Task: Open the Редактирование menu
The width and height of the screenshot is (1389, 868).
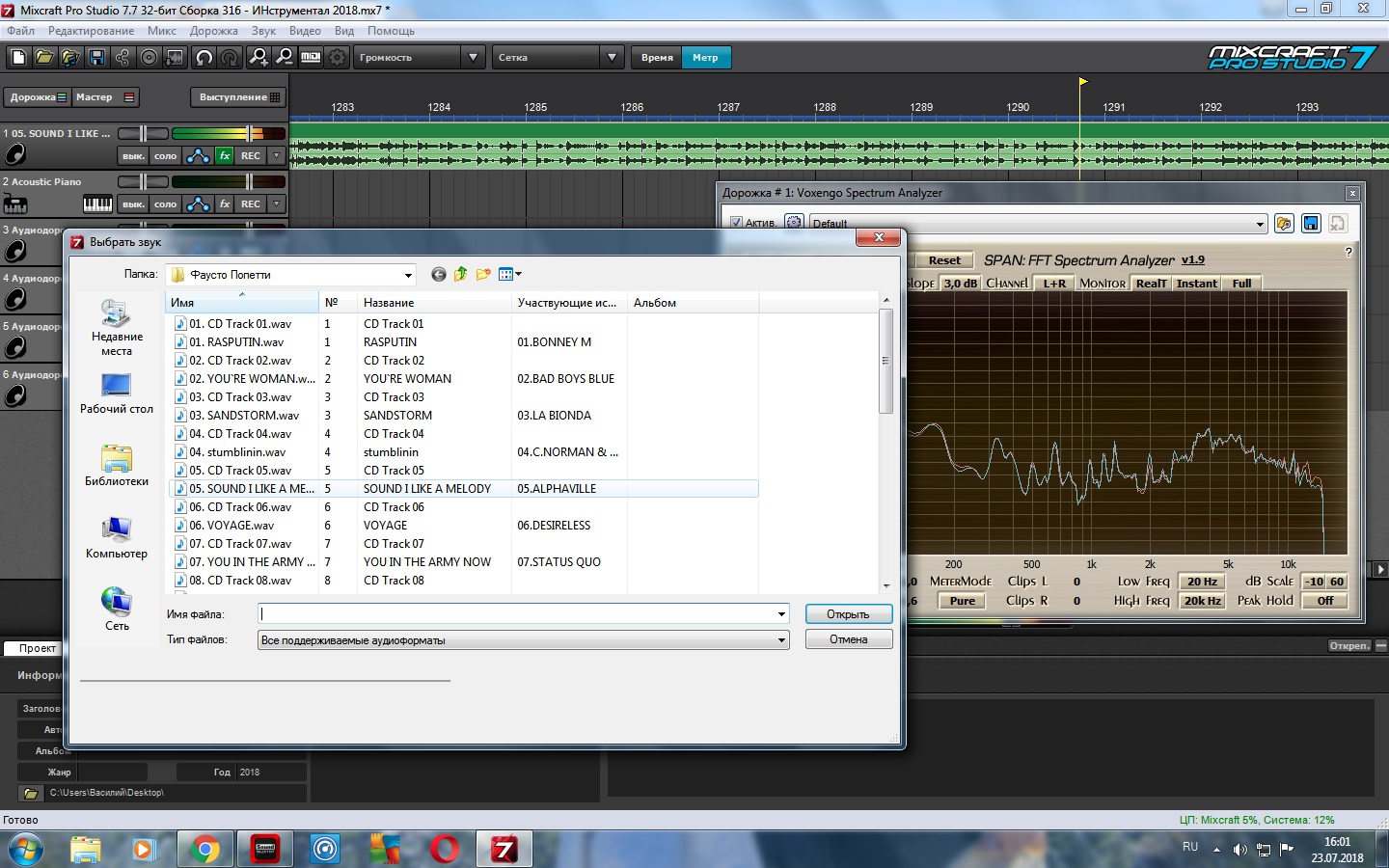Action: [x=91, y=31]
